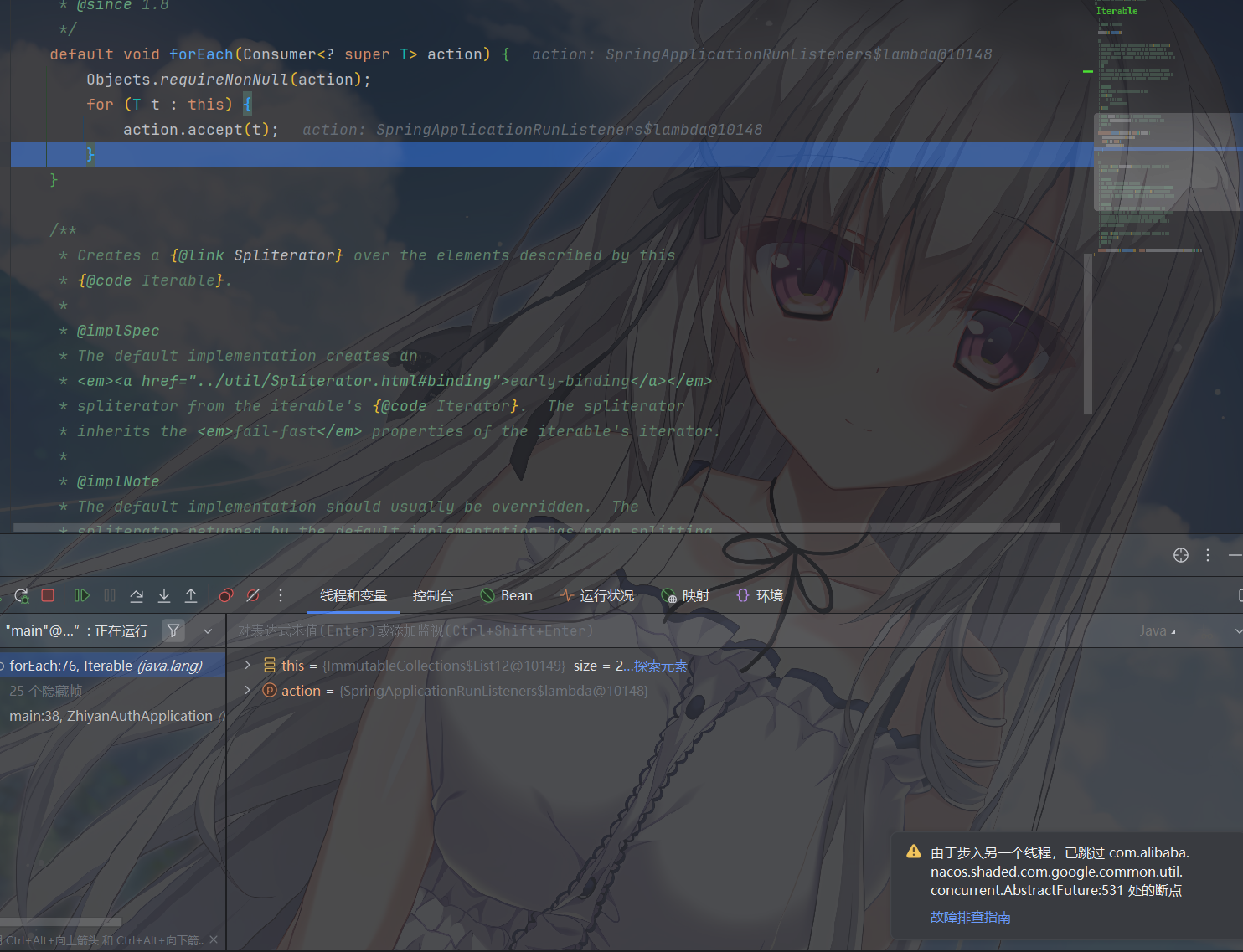This screenshot has height=952, width=1243.
Task: Click the evaluate expression input field
Action: pos(670,630)
